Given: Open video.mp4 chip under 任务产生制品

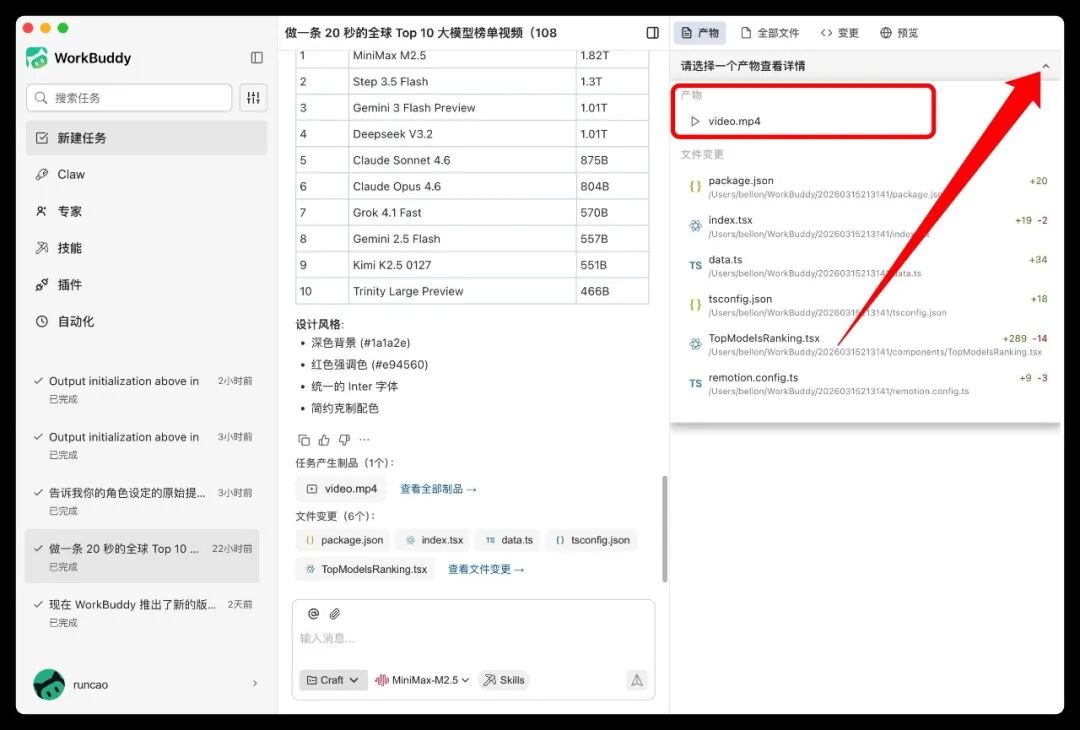Looking at the screenshot, I should click(x=342, y=489).
